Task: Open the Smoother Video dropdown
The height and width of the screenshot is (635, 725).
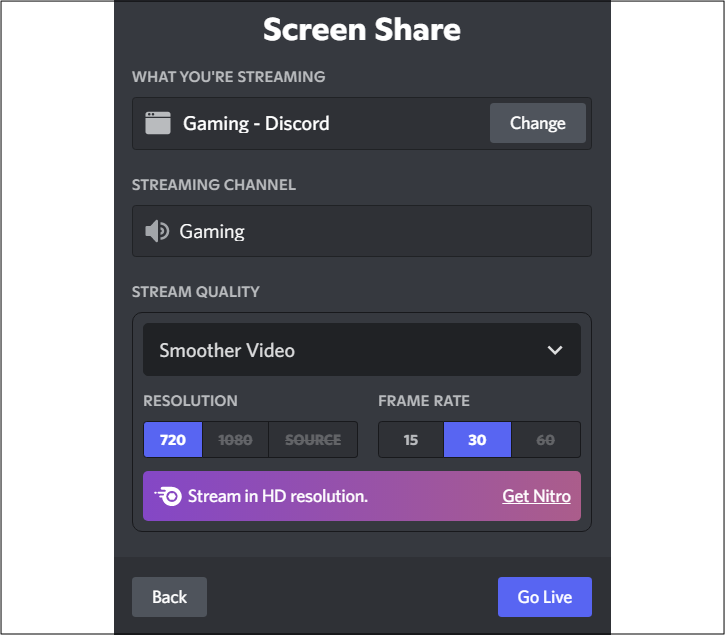Action: click(x=362, y=350)
